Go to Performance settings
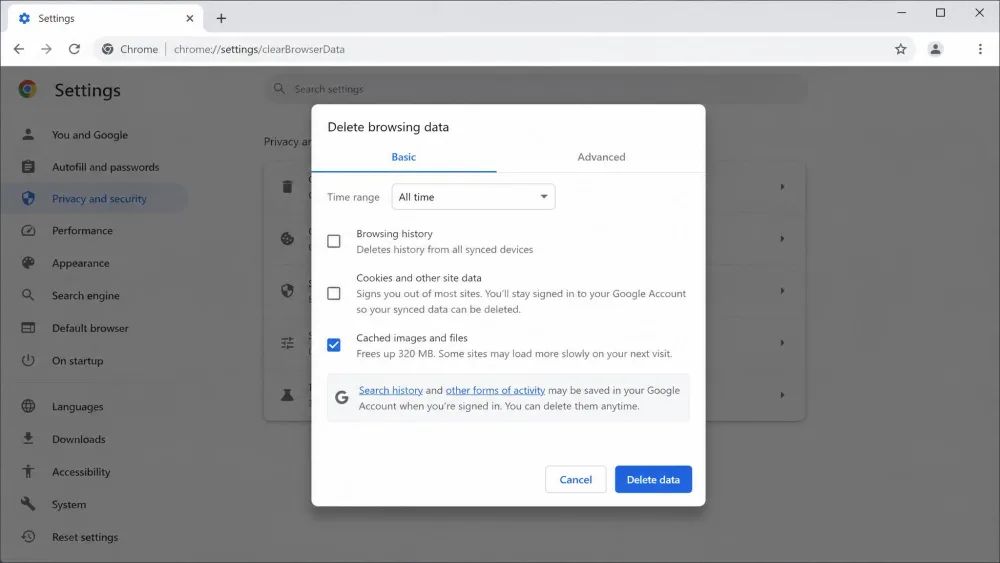The image size is (1000, 563). pos(82,231)
